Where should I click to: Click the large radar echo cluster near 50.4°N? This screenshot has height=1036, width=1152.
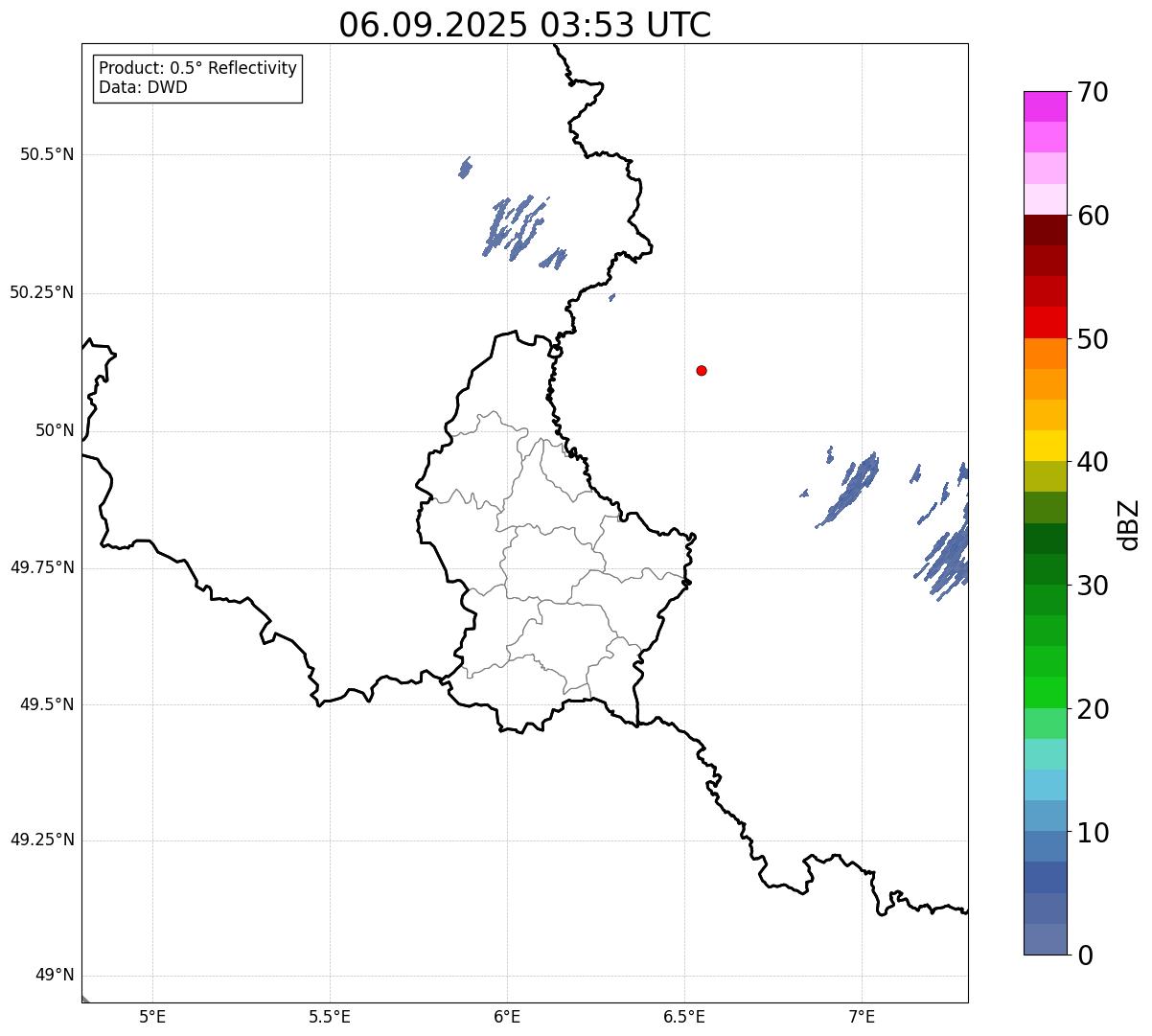[515, 229]
